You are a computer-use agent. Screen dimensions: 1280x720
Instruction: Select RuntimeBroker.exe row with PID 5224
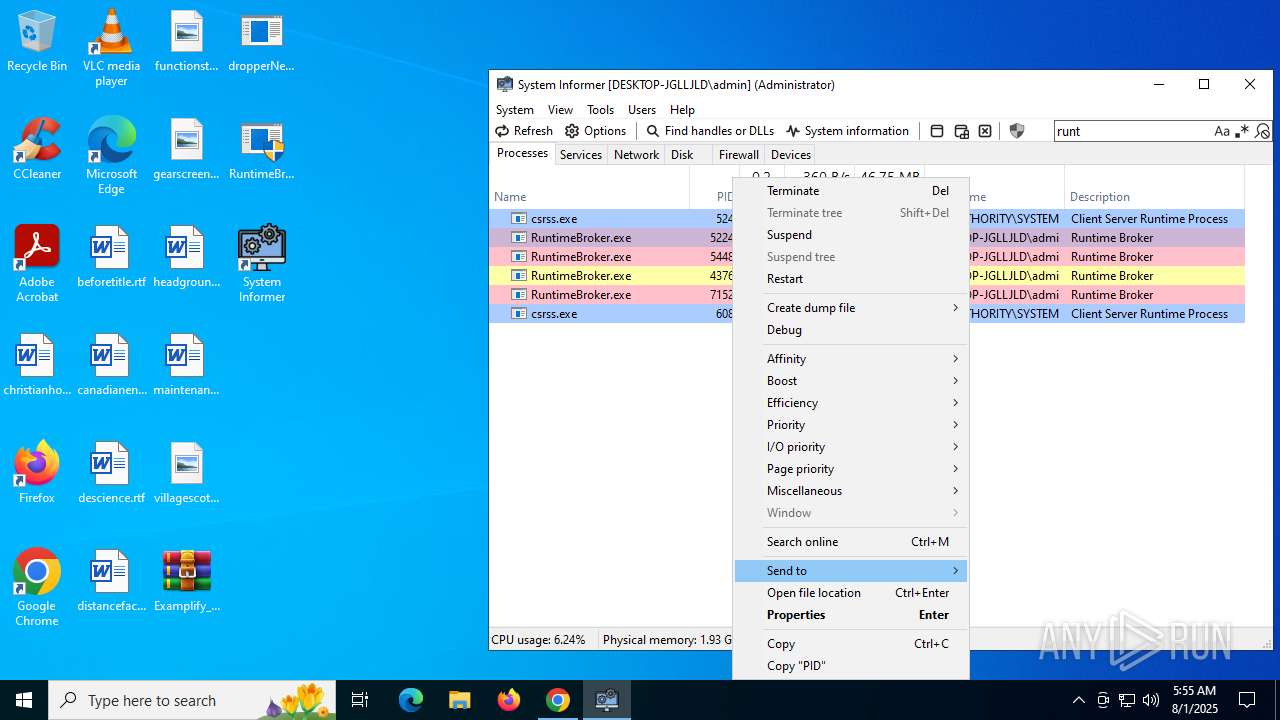(611, 238)
